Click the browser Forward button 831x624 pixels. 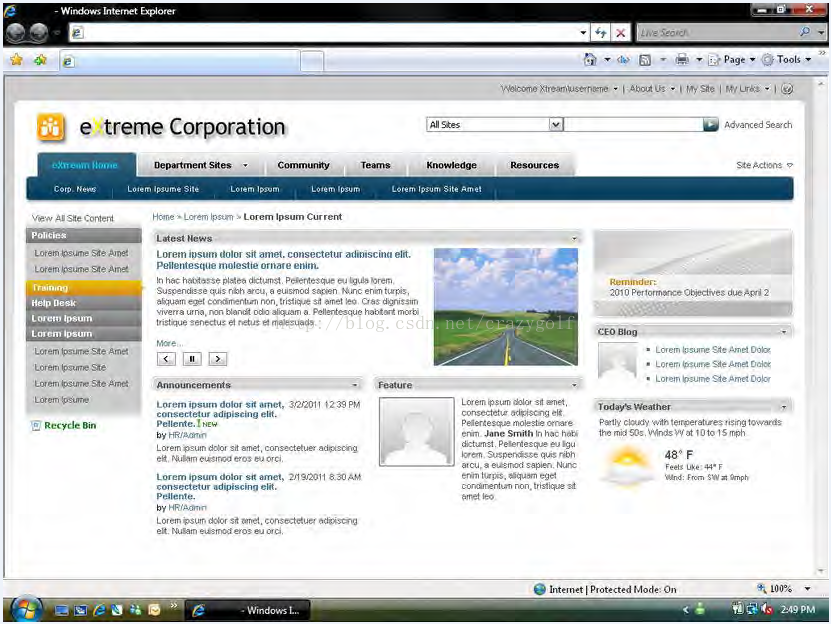39,33
